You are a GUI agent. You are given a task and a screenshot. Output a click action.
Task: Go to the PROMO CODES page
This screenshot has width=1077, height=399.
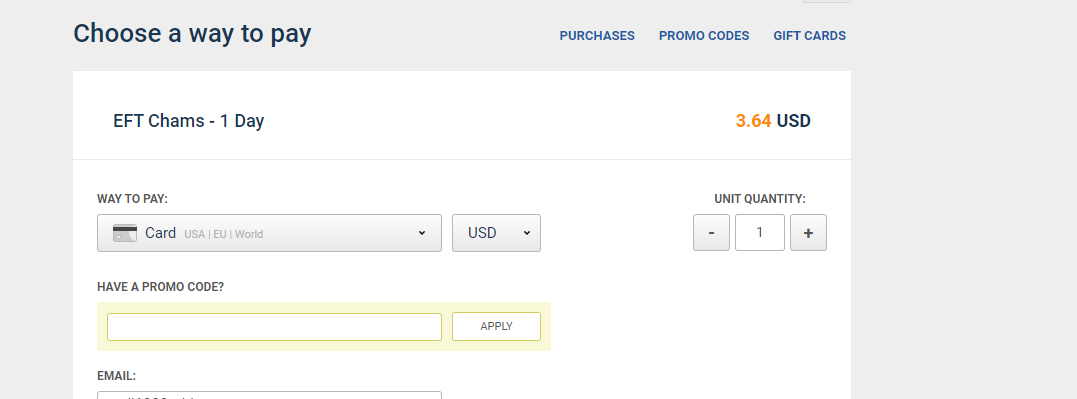[704, 36]
